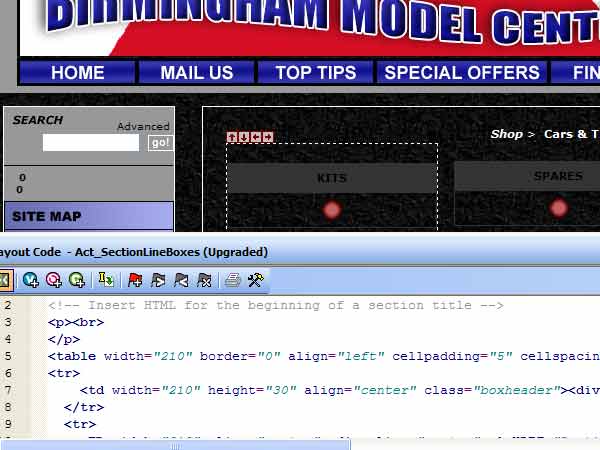Viewport: 600px width, 450px height.
Task: Follow the Advanced search link
Action: pyautogui.click(x=143, y=127)
